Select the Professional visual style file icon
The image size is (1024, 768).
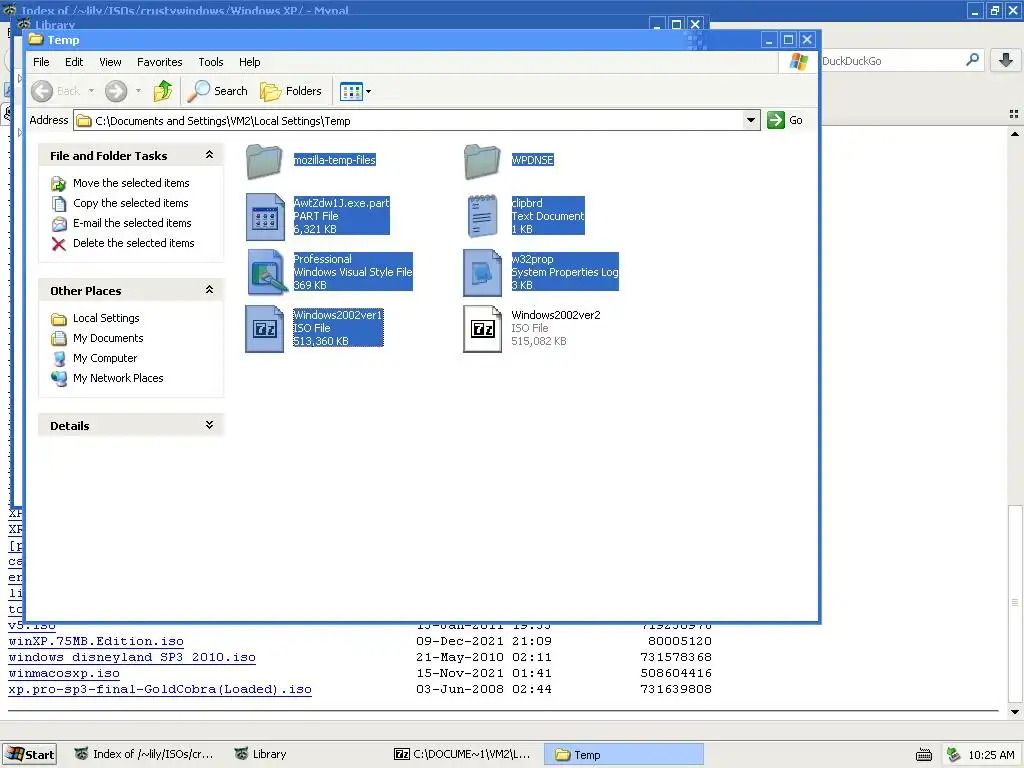click(x=266, y=272)
